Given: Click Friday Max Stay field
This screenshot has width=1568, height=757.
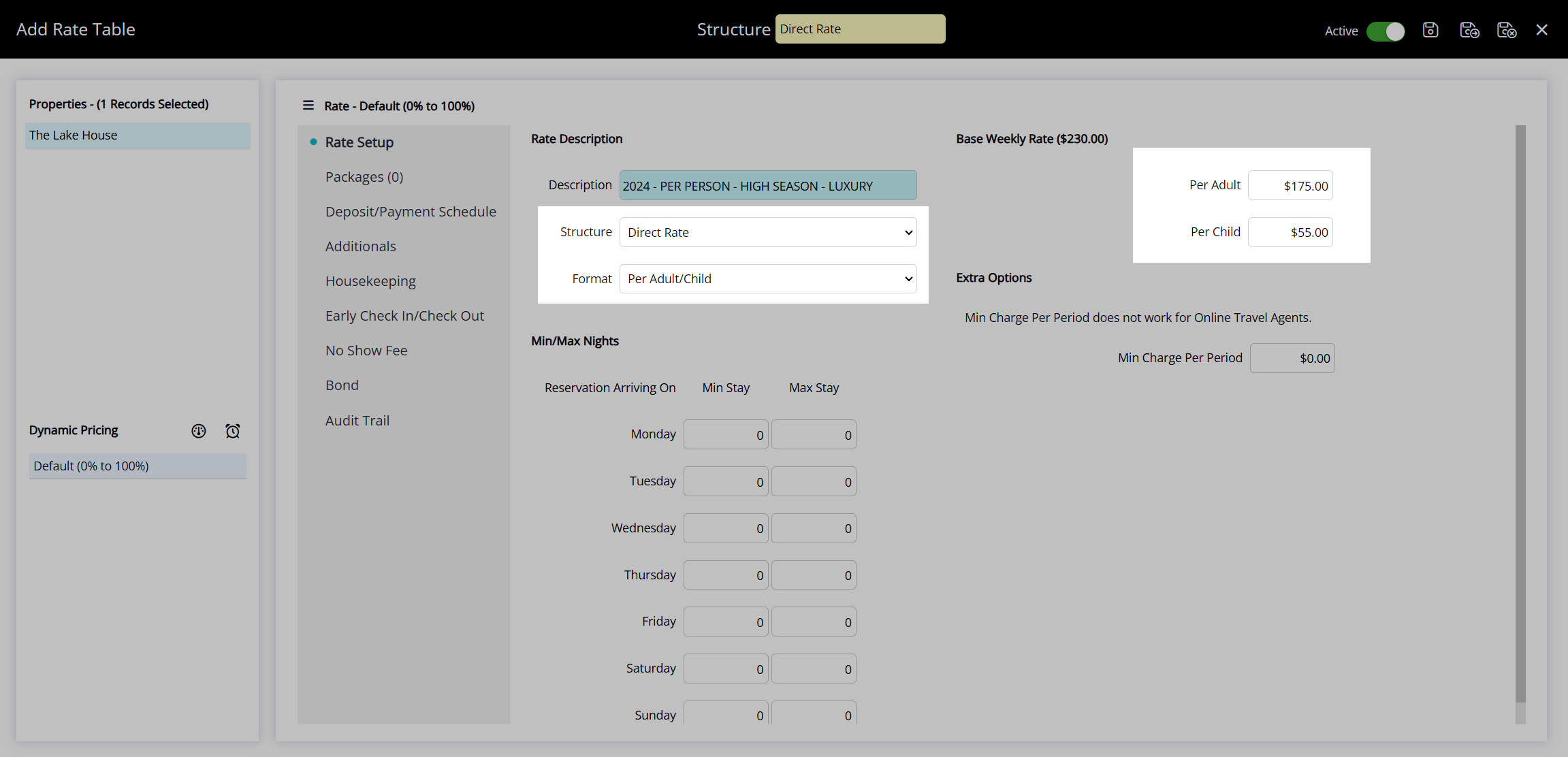Looking at the screenshot, I should pos(814,622).
